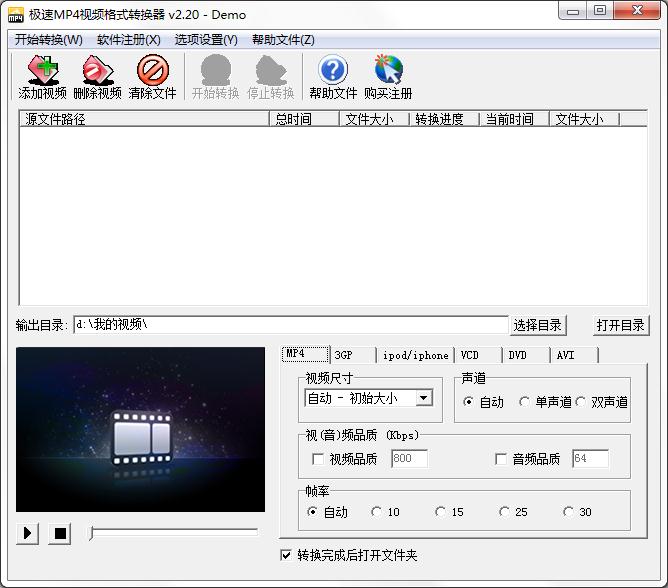Click the Buy Registration (购买注册) globe icon
Image resolution: width=668 pixels, height=588 pixels.
click(x=388, y=69)
